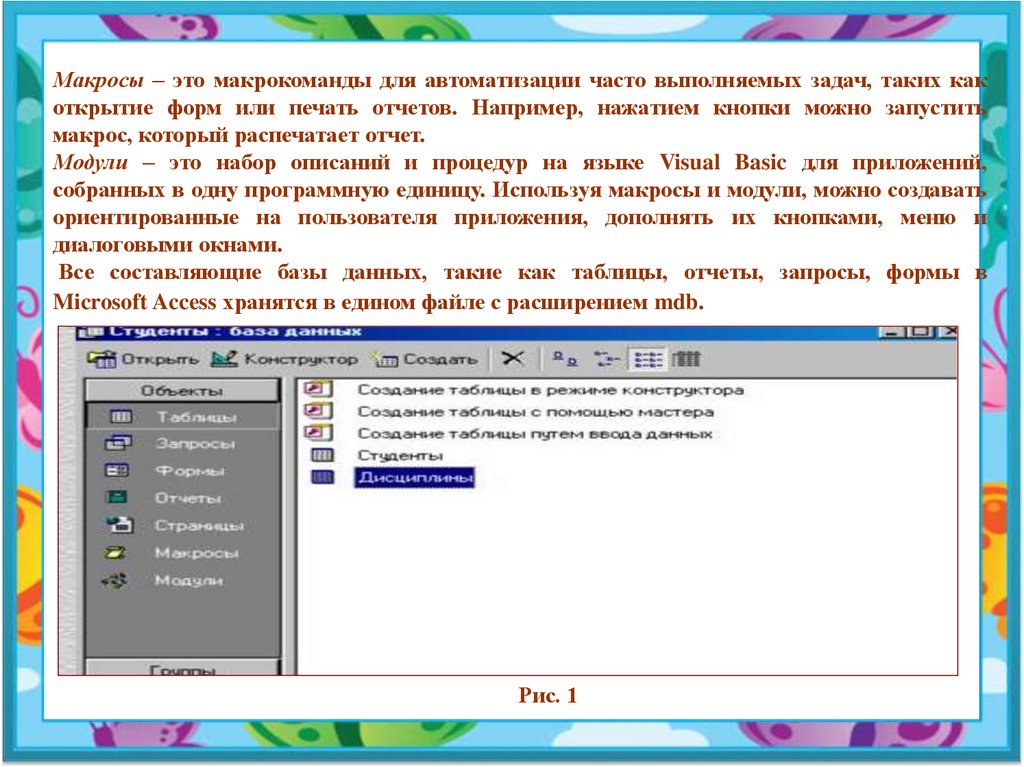The image size is (1024, 767).
Task: Click icon beside 'путем ввода данных' shortcut
Action: tap(318, 432)
